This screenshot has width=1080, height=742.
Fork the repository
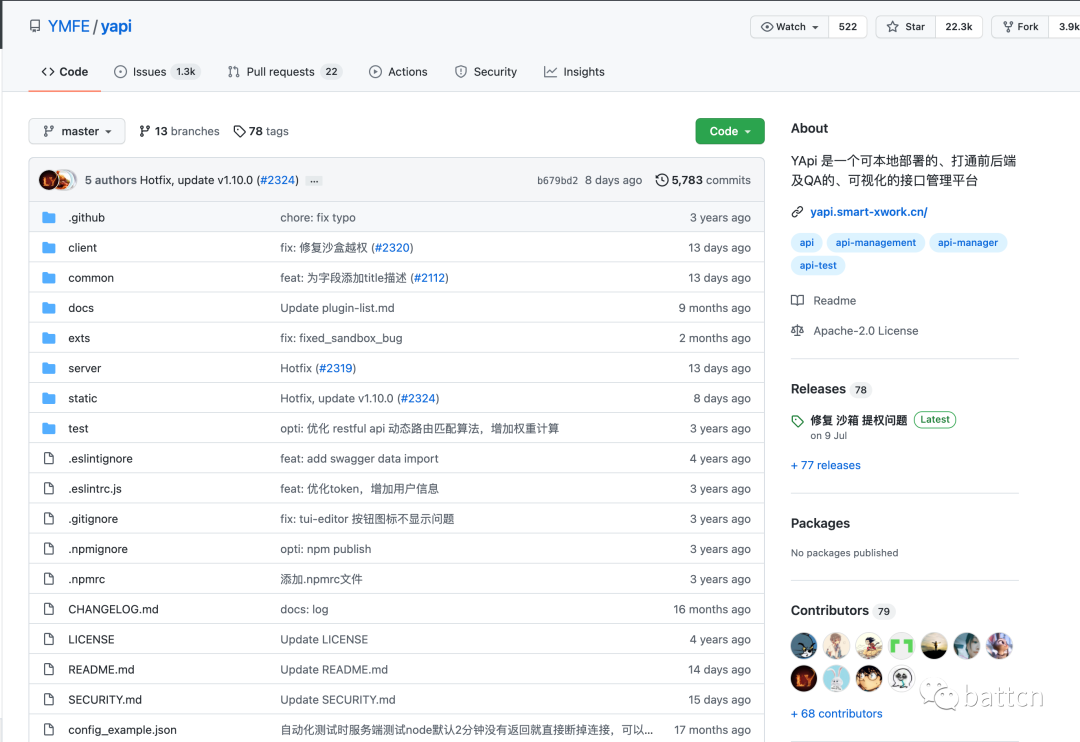(x=1020, y=27)
